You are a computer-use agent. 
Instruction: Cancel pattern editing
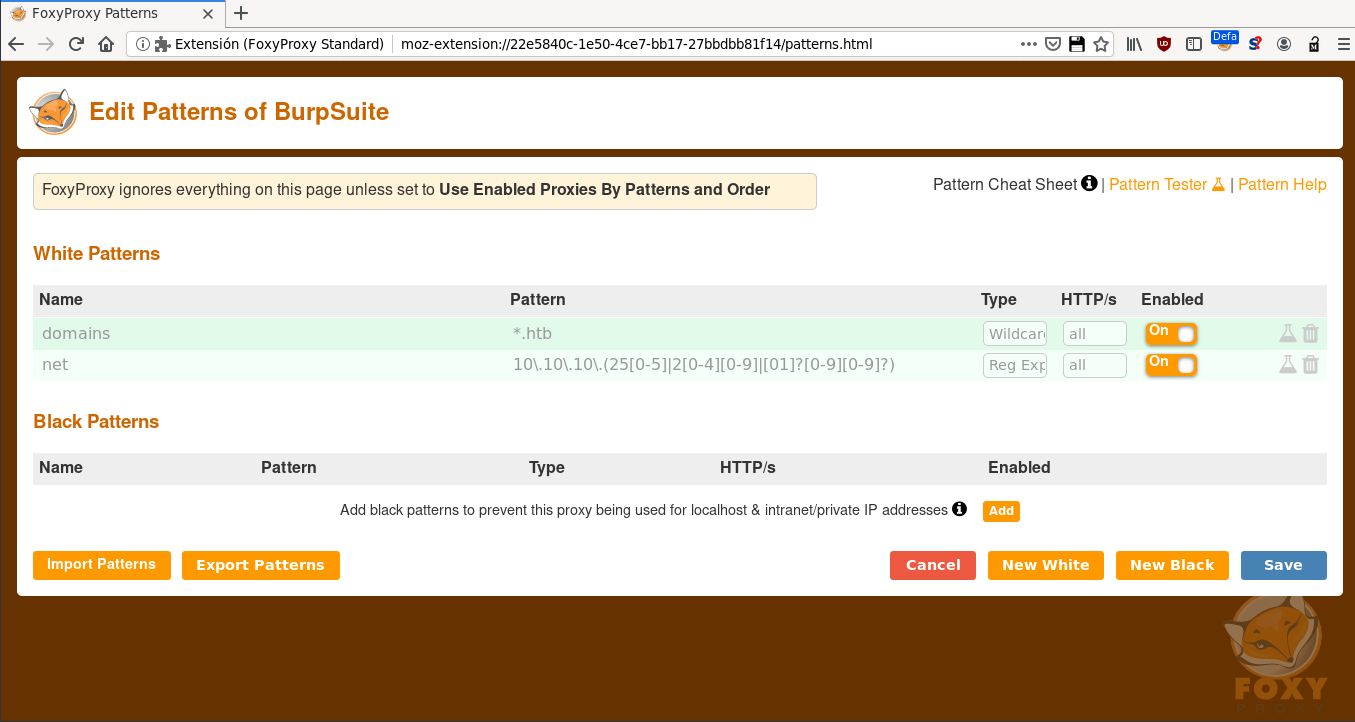coord(933,565)
